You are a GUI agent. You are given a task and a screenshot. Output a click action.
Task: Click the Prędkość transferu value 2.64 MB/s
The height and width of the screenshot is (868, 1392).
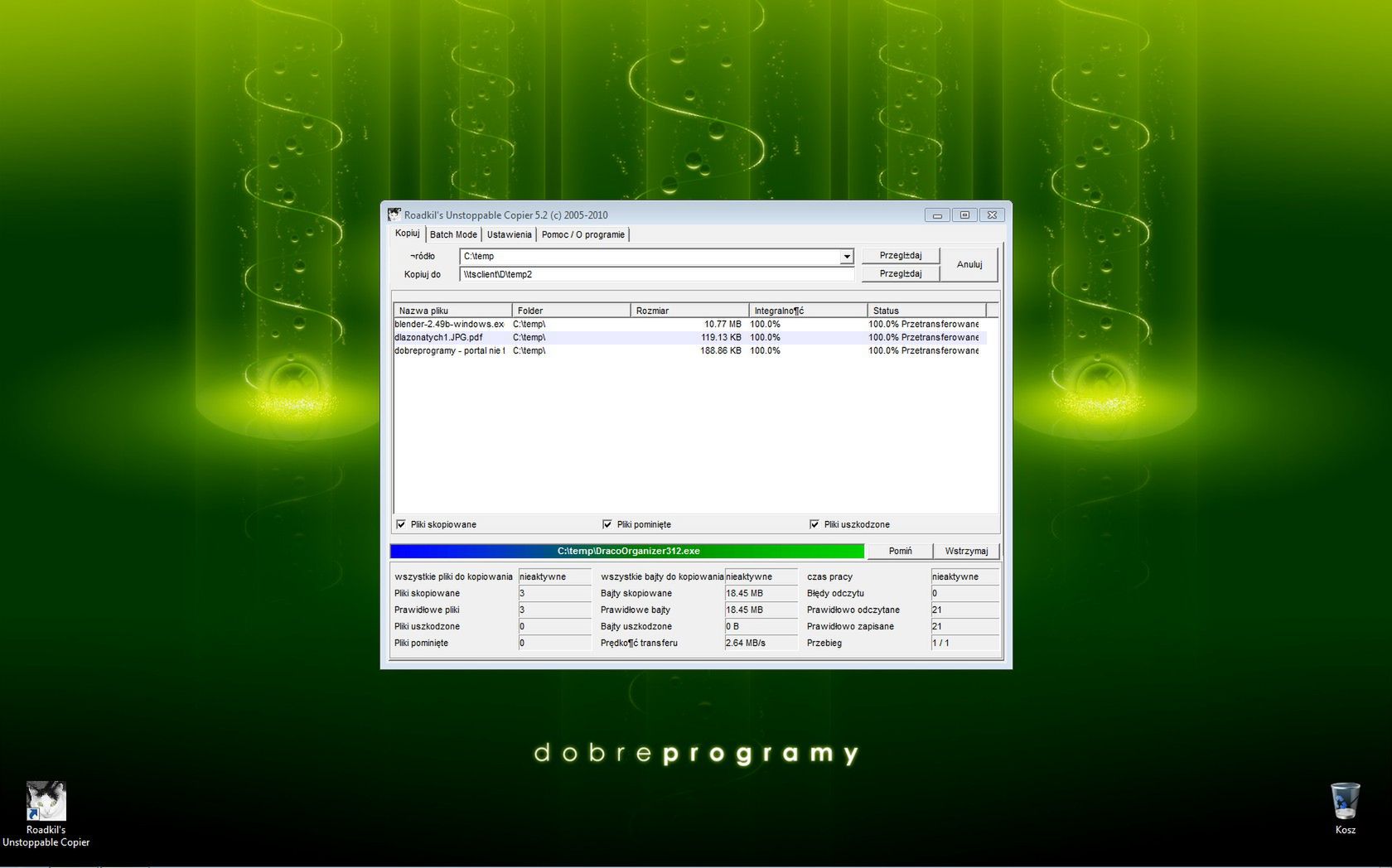click(761, 643)
